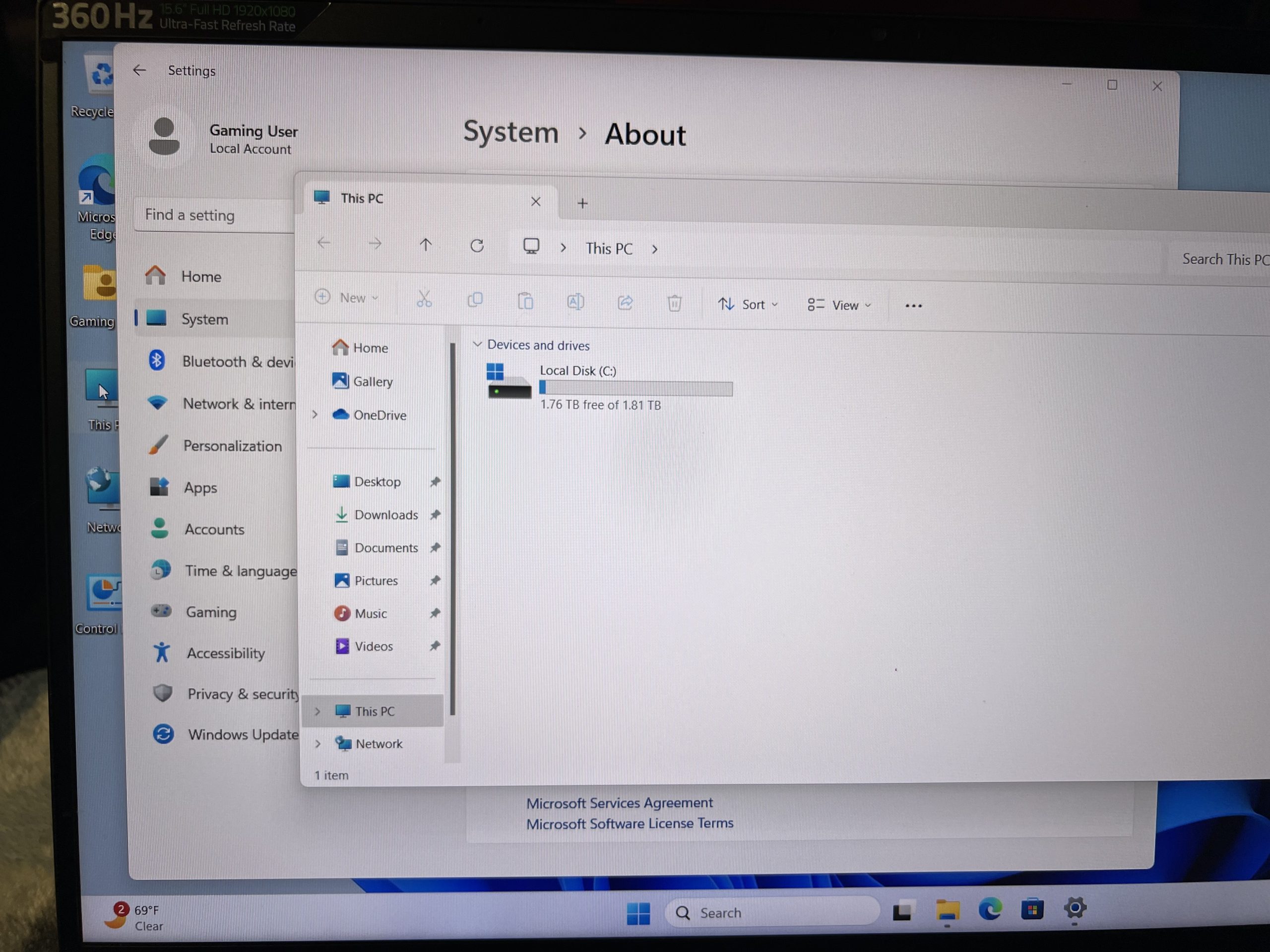Image resolution: width=1270 pixels, height=952 pixels.
Task: Go up one folder level with the up arrow
Action: pos(426,245)
